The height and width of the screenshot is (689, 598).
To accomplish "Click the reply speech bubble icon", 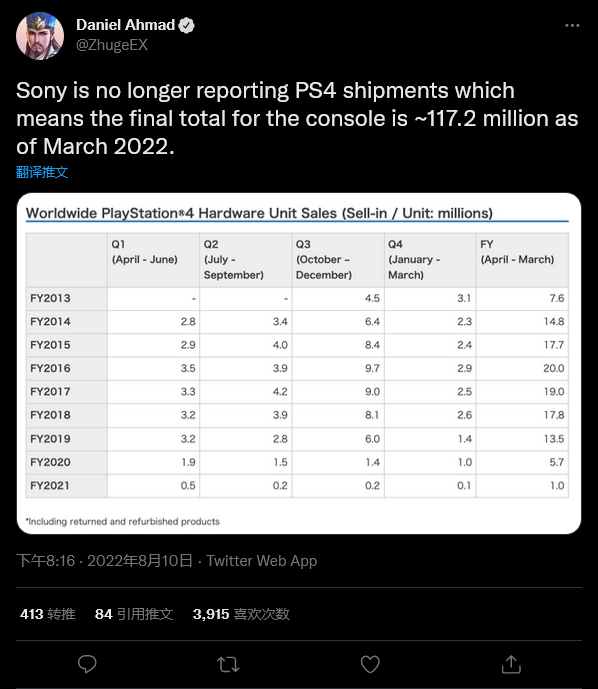I will pyautogui.click(x=87, y=664).
